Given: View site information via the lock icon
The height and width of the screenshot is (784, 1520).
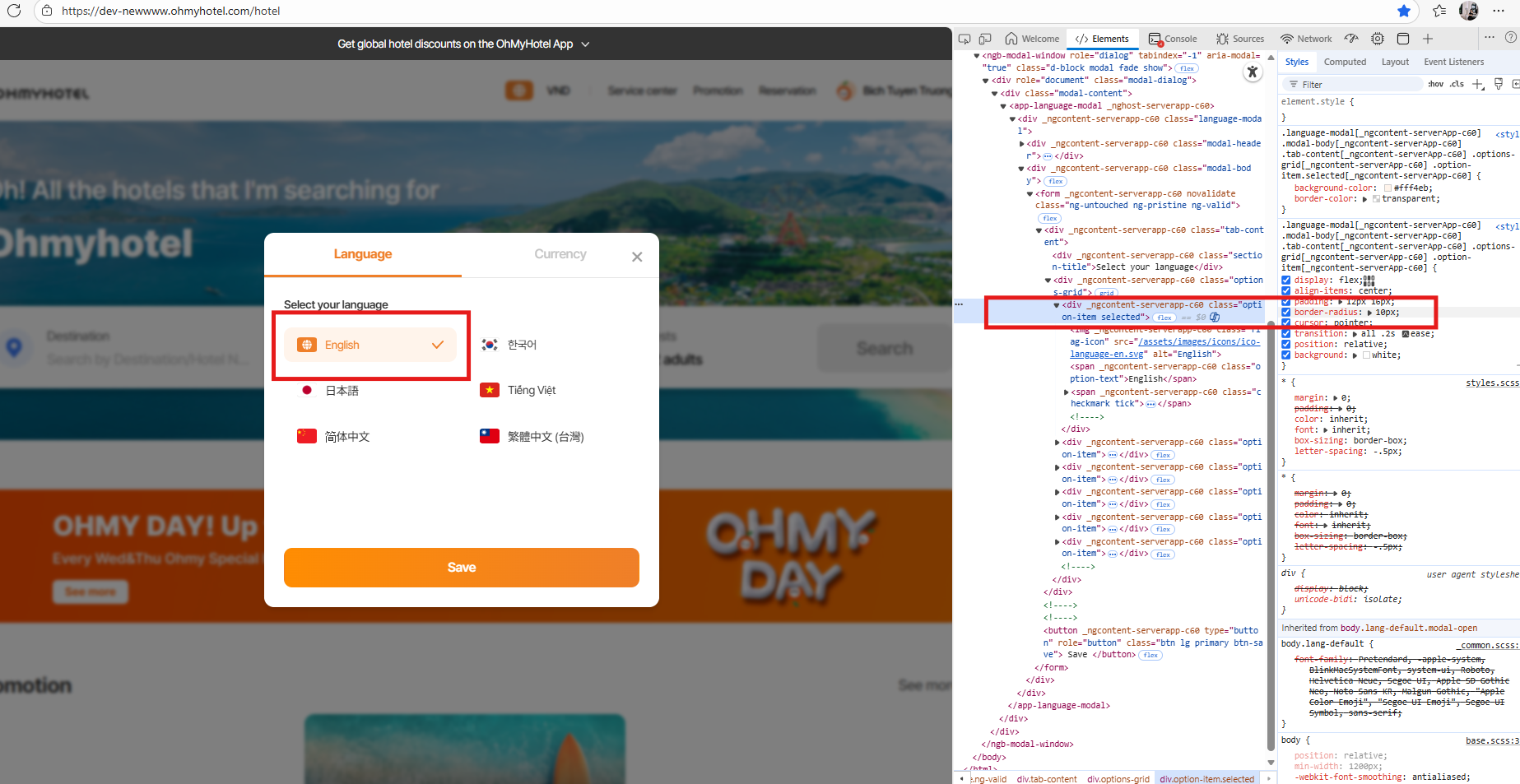Looking at the screenshot, I should pos(47,11).
